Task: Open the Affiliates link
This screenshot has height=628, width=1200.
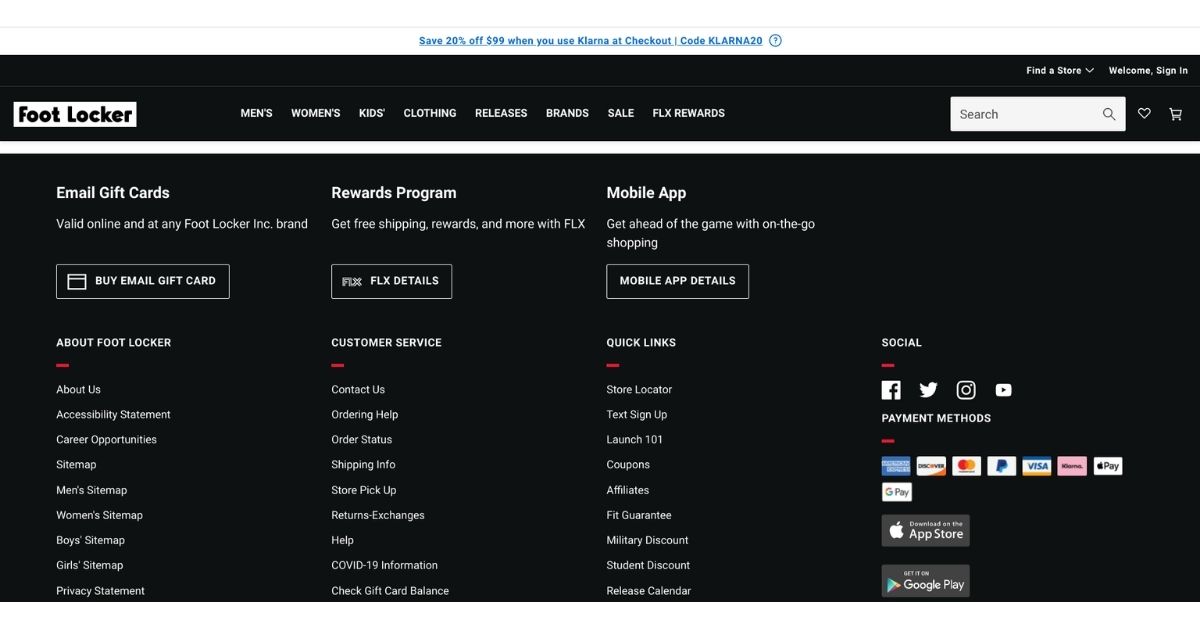Action: [x=627, y=490]
